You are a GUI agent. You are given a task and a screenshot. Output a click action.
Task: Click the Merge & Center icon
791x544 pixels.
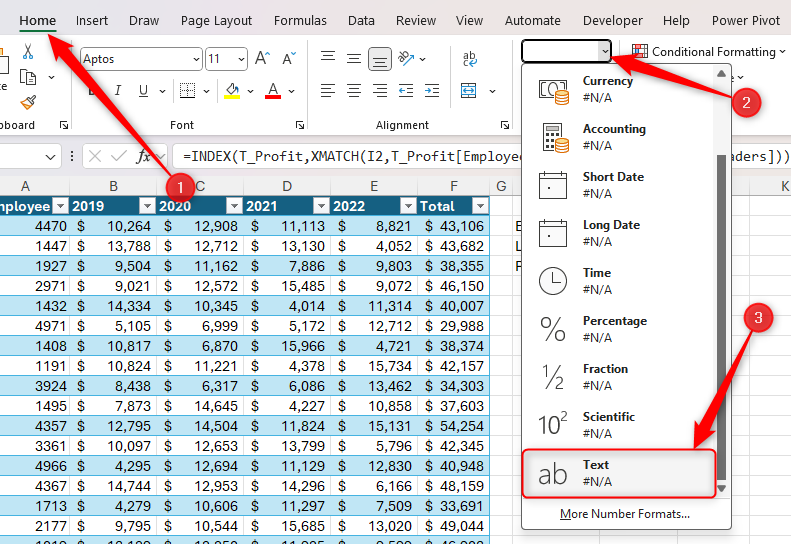point(469,91)
